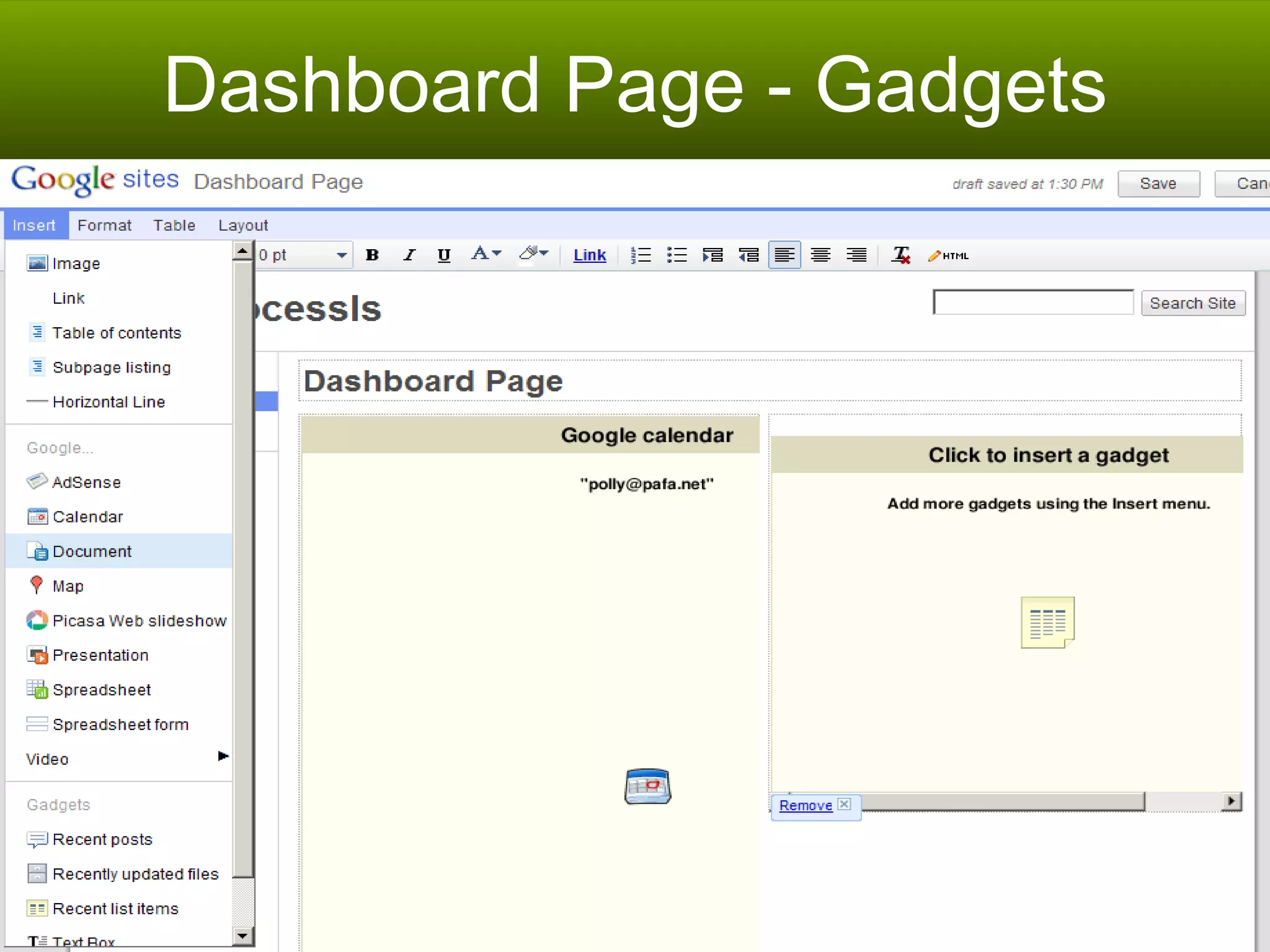This screenshot has height=952, width=1270.
Task: Open the text color picker
Action: click(x=486, y=253)
